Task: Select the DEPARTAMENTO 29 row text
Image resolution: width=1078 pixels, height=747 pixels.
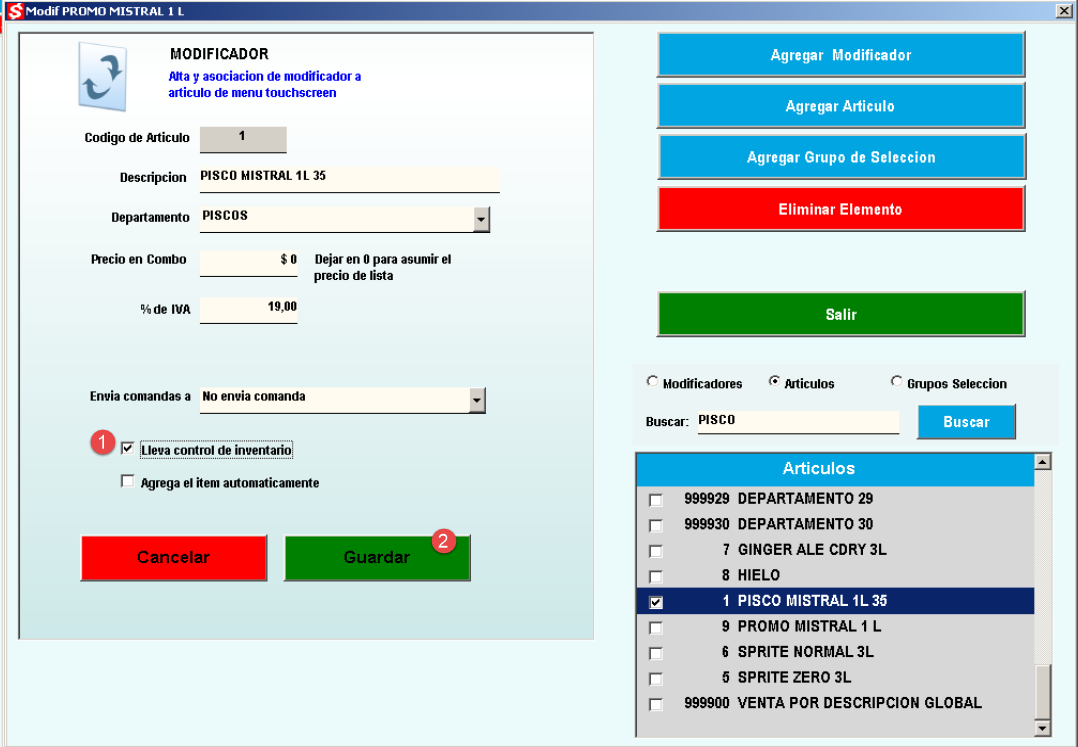Action: [805, 498]
